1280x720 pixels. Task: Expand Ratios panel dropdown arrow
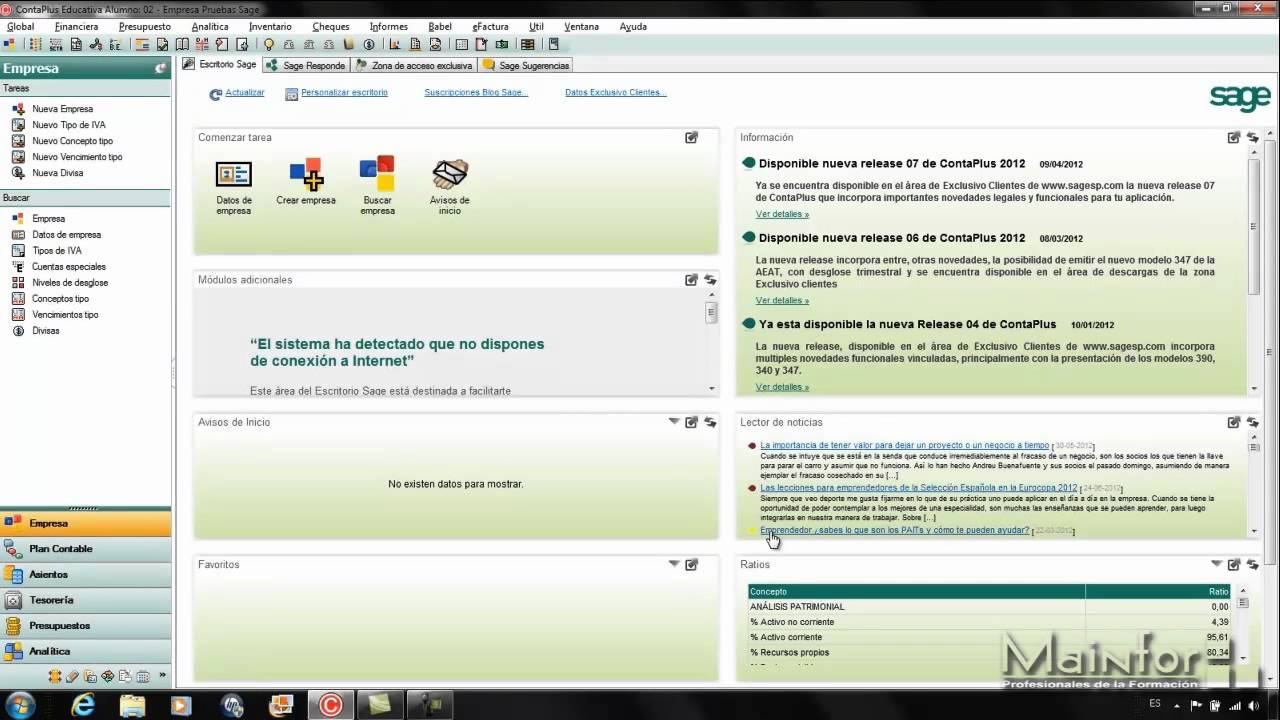(x=1217, y=564)
